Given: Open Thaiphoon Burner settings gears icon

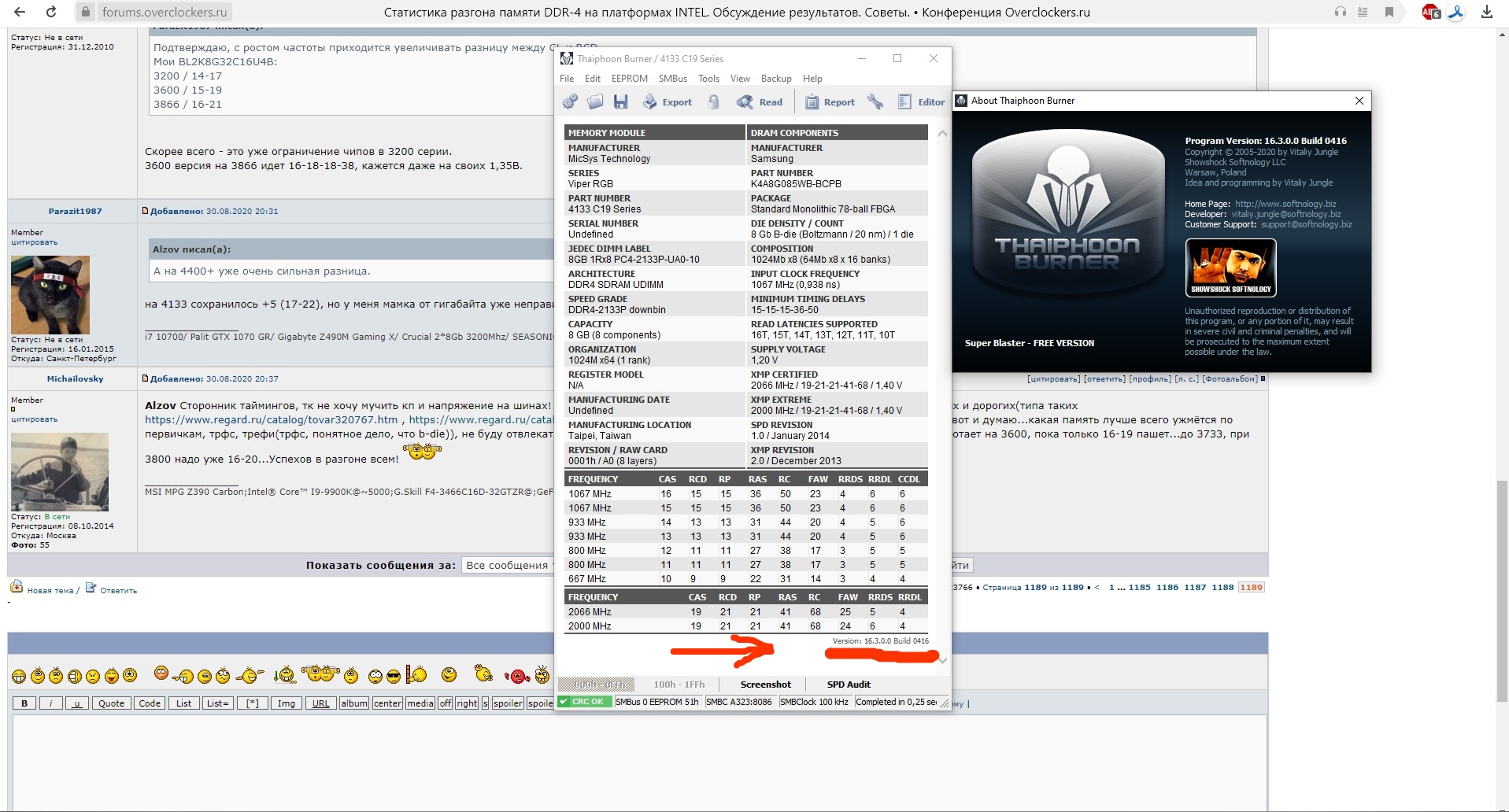Looking at the screenshot, I should click(570, 101).
